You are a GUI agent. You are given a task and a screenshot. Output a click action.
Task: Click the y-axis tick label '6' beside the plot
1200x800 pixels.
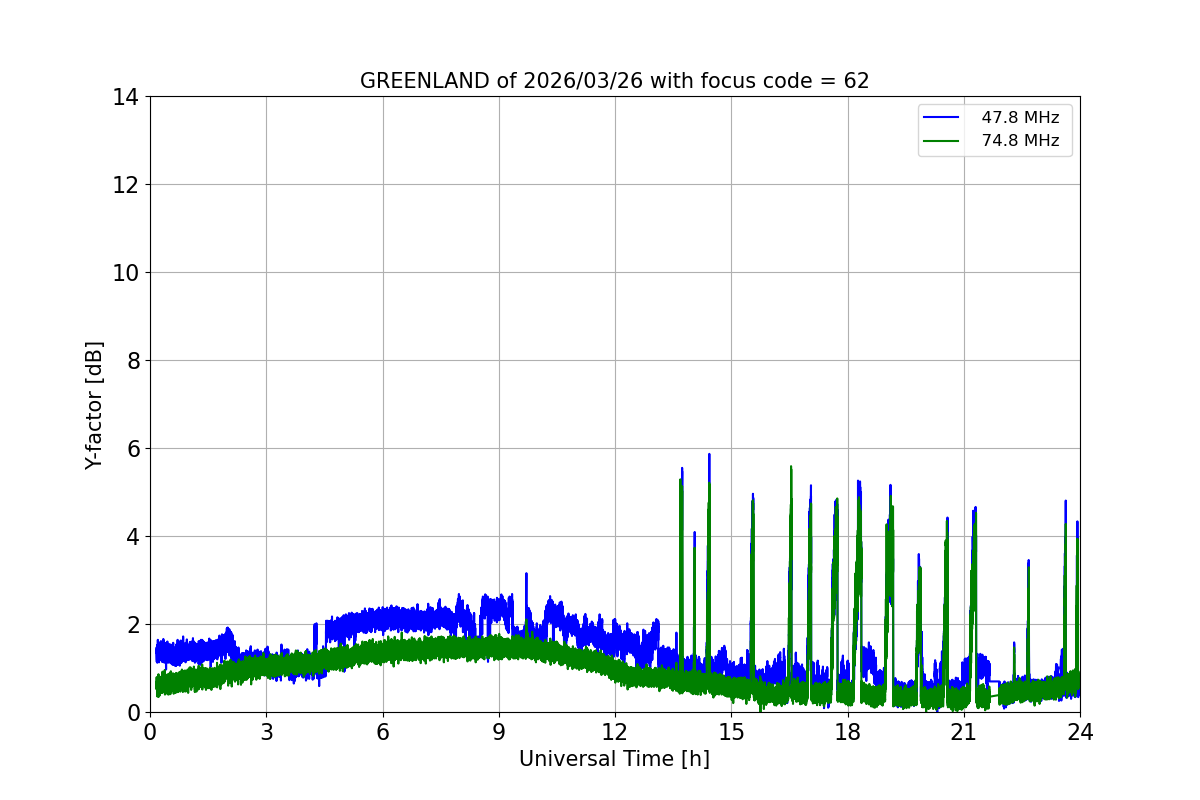pyautogui.click(x=131, y=449)
